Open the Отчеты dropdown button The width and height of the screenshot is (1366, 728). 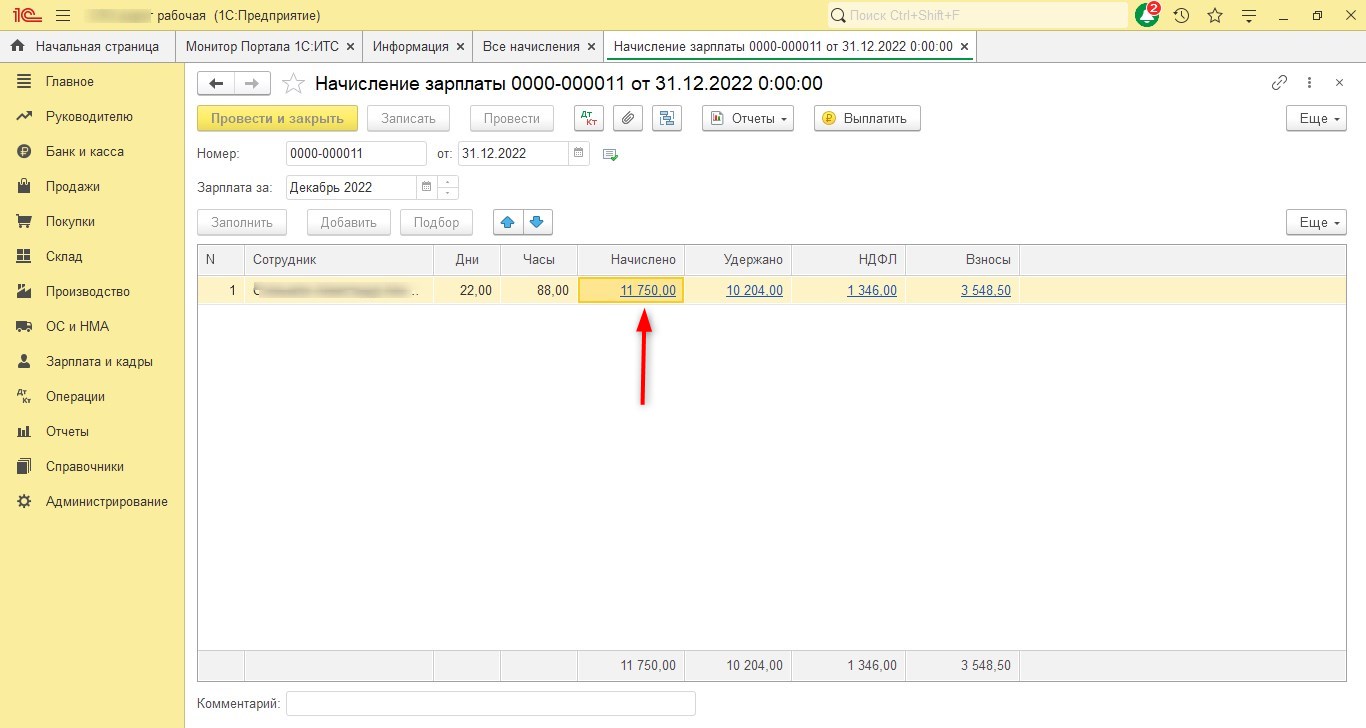tap(748, 118)
